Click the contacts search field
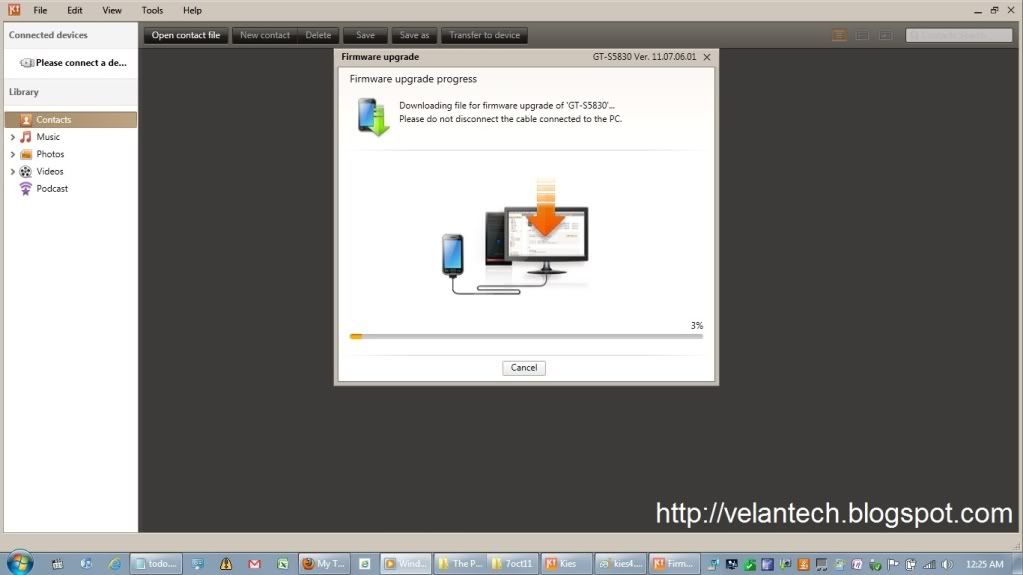This screenshot has width=1023, height=575. 958,35
